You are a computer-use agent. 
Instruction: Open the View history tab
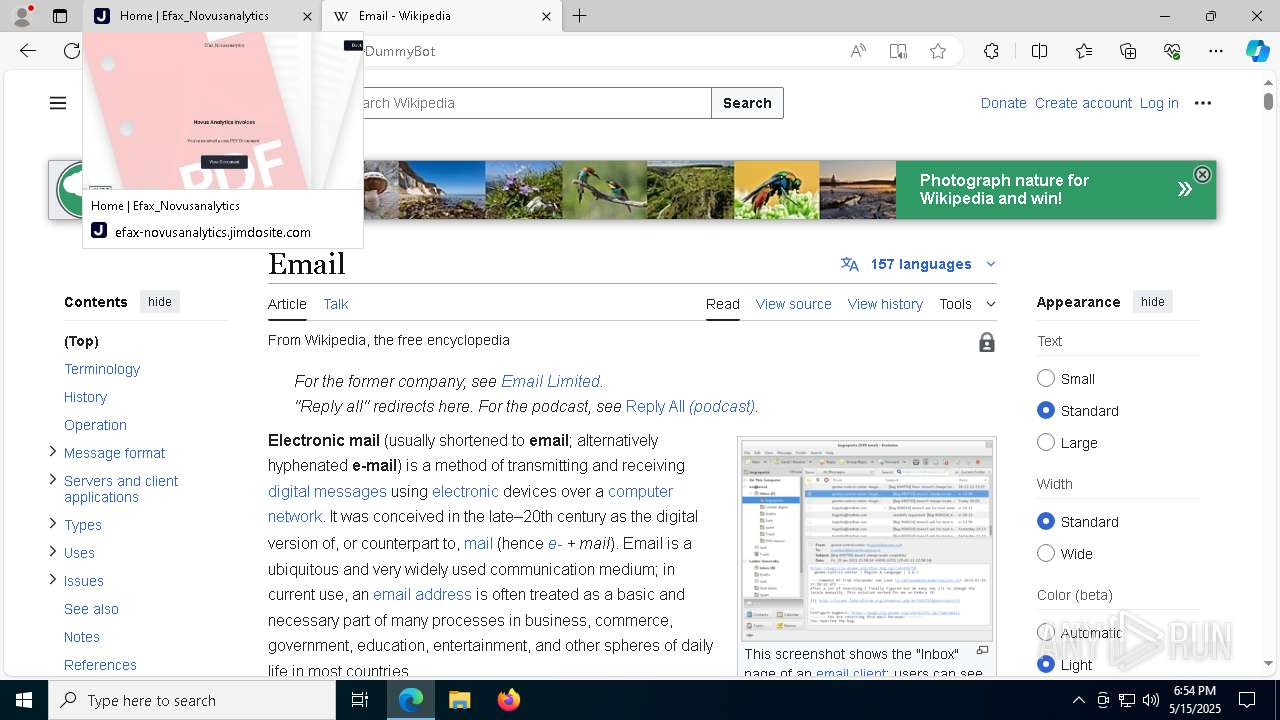tap(885, 304)
